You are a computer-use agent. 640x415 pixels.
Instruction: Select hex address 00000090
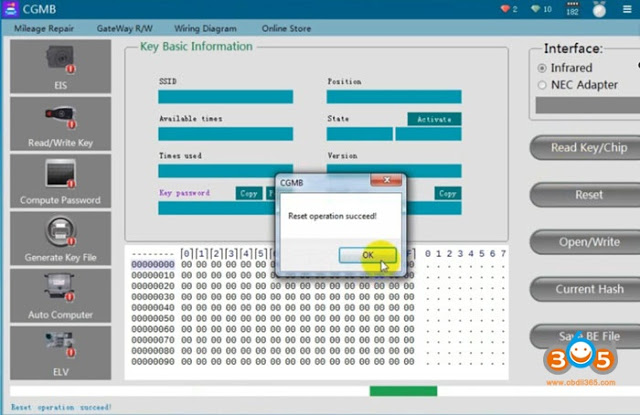click(x=153, y=362)
